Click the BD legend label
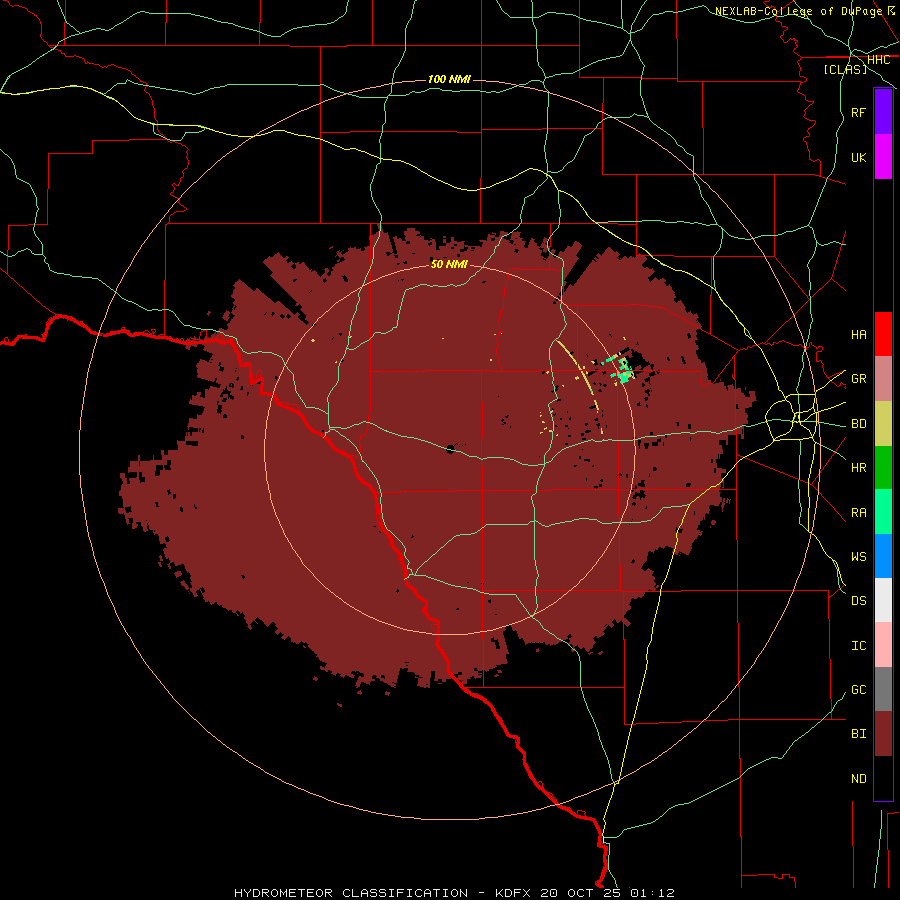Image resolution: width=900 pixels, height=900 pixels. point(858,424)
